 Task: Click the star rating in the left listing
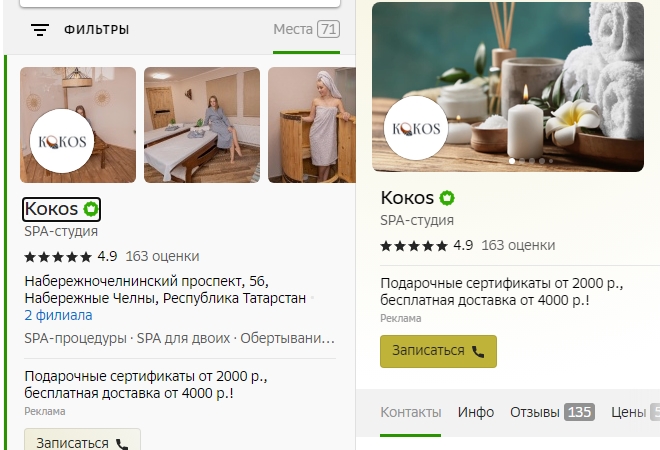tap(58, 256)
